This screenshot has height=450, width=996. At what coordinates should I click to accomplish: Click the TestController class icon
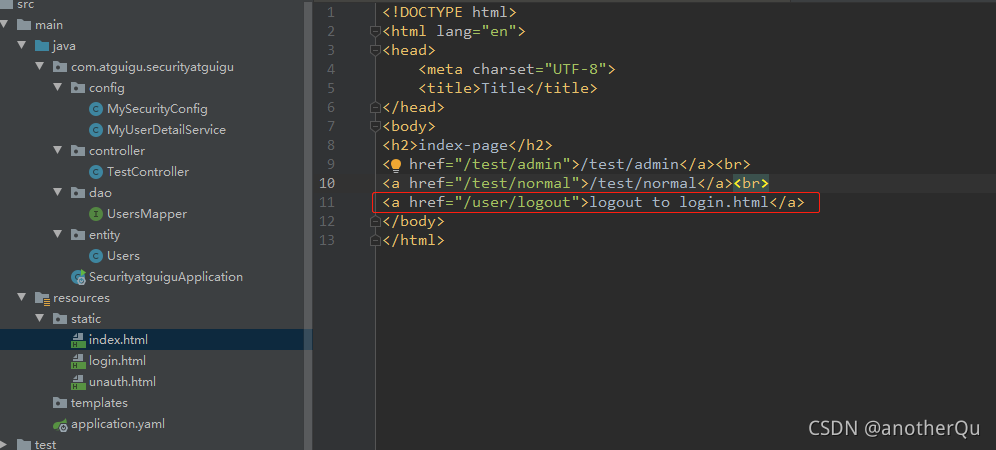click(96, 172)
